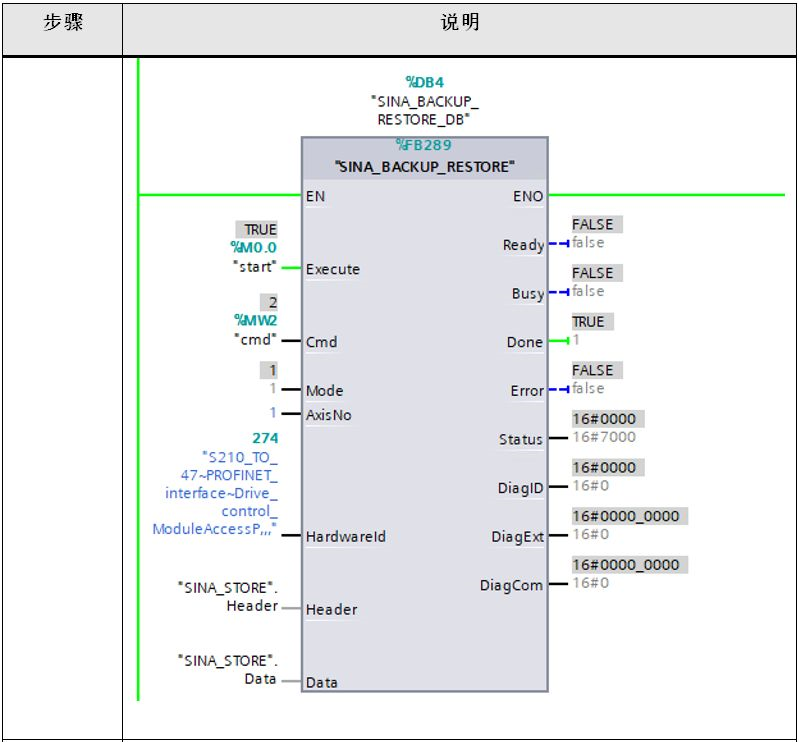Click the %MW2 address above cmd
The image size is (799, 742).
[256, 321]
